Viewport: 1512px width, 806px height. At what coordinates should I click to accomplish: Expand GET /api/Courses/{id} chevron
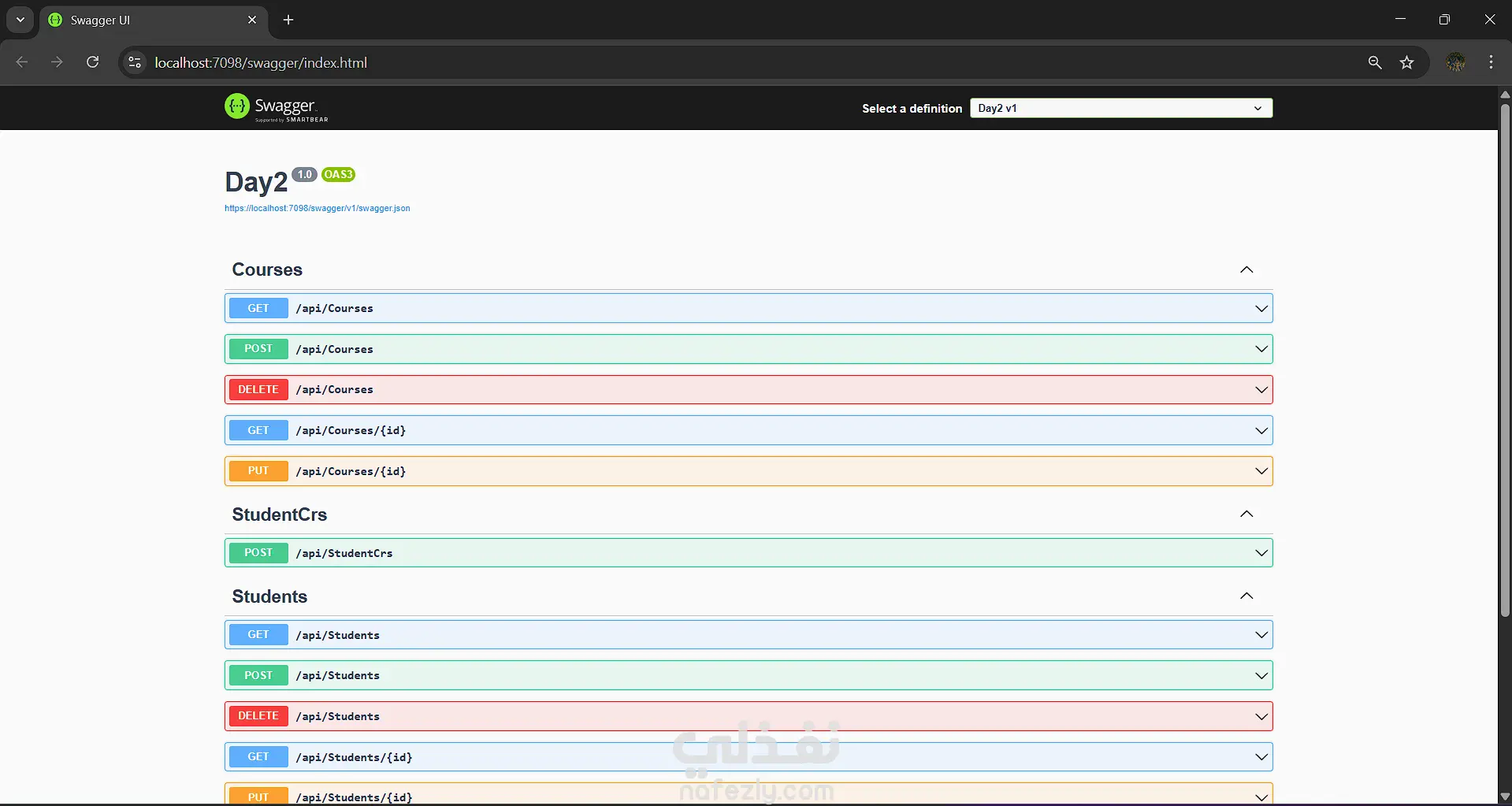point(1261,430)
